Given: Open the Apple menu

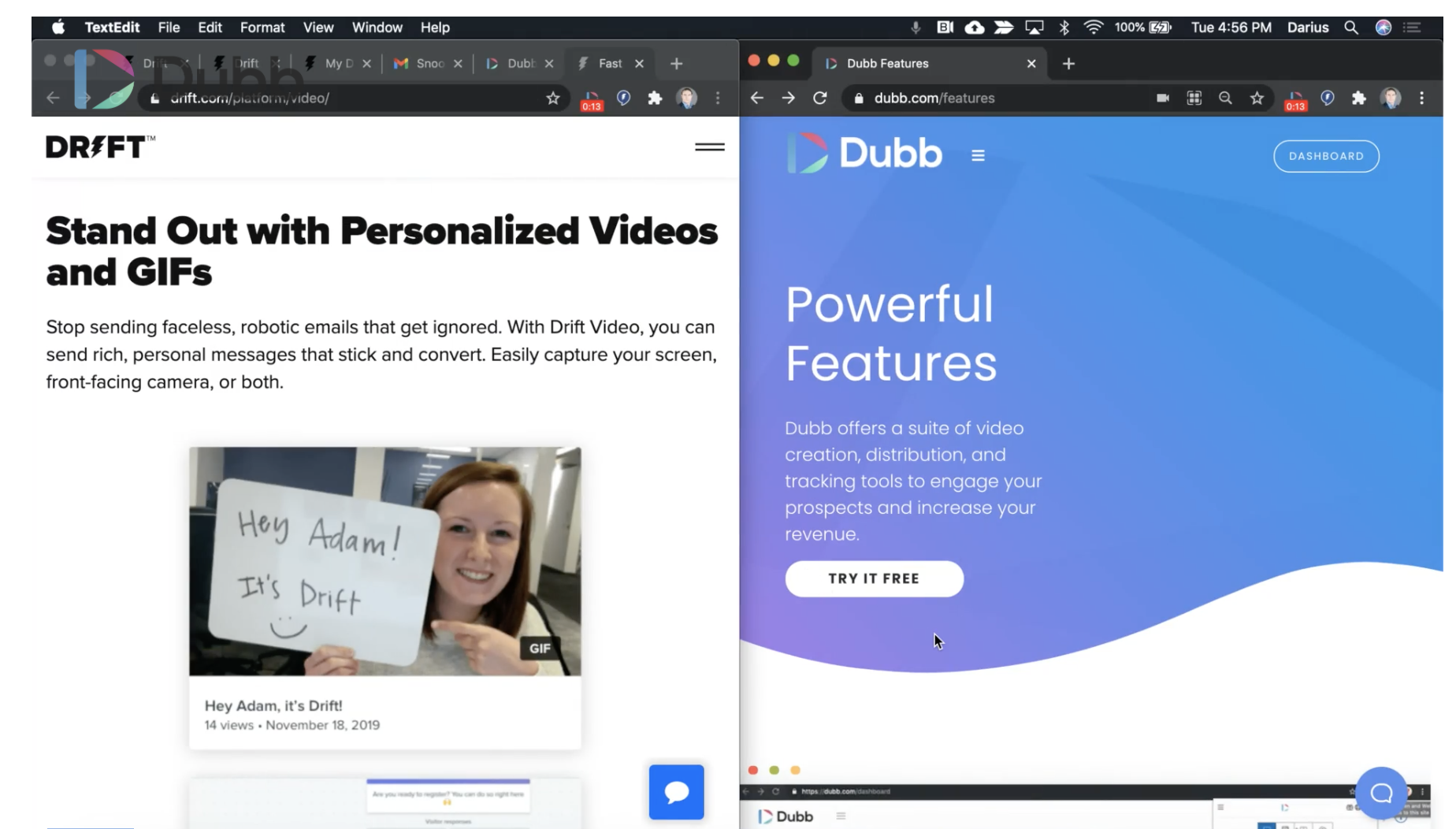Looking at the screenshot, I should [58, 28].
